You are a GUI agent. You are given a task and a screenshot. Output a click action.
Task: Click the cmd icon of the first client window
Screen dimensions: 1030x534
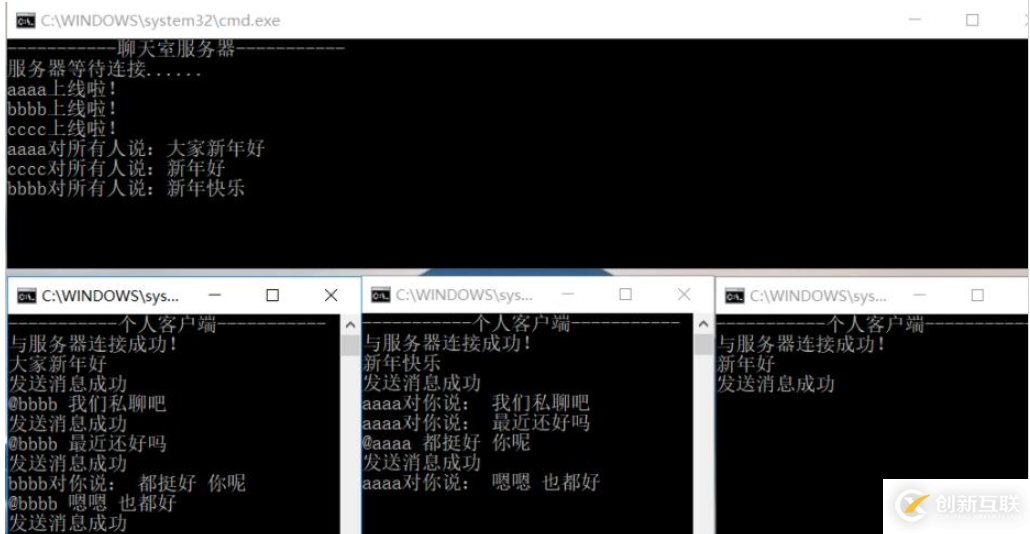tap(26, 296)
